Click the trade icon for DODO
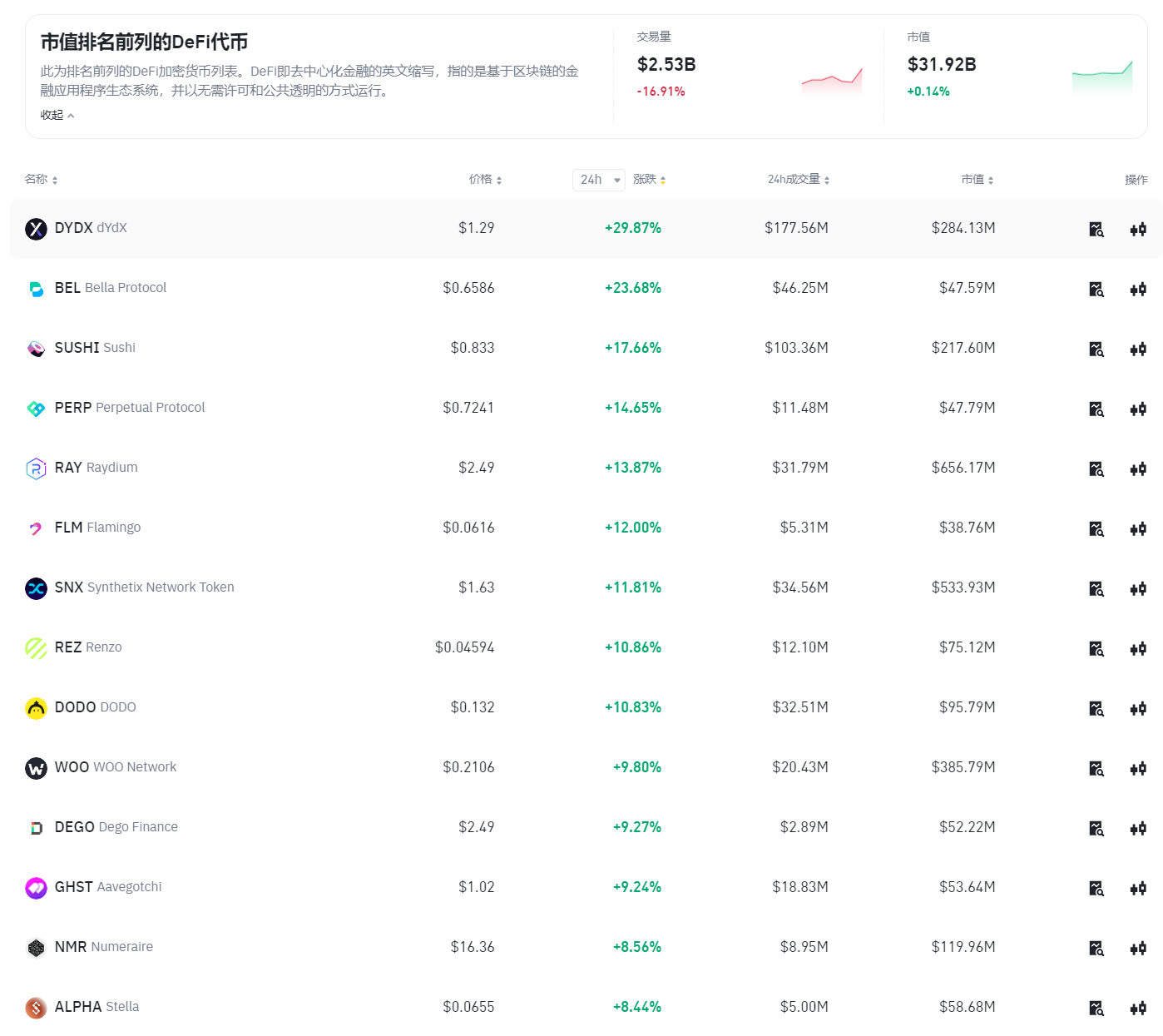 click(1138, 708)
